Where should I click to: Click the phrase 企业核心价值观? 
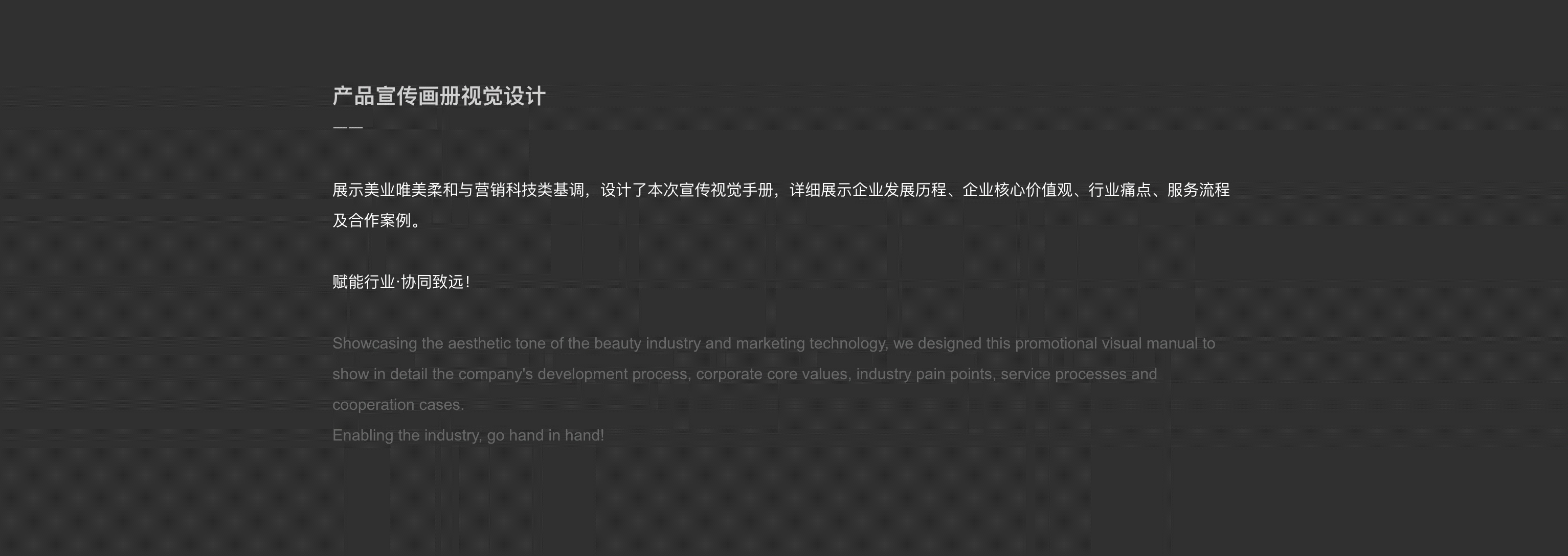(x=1017, y=190)
